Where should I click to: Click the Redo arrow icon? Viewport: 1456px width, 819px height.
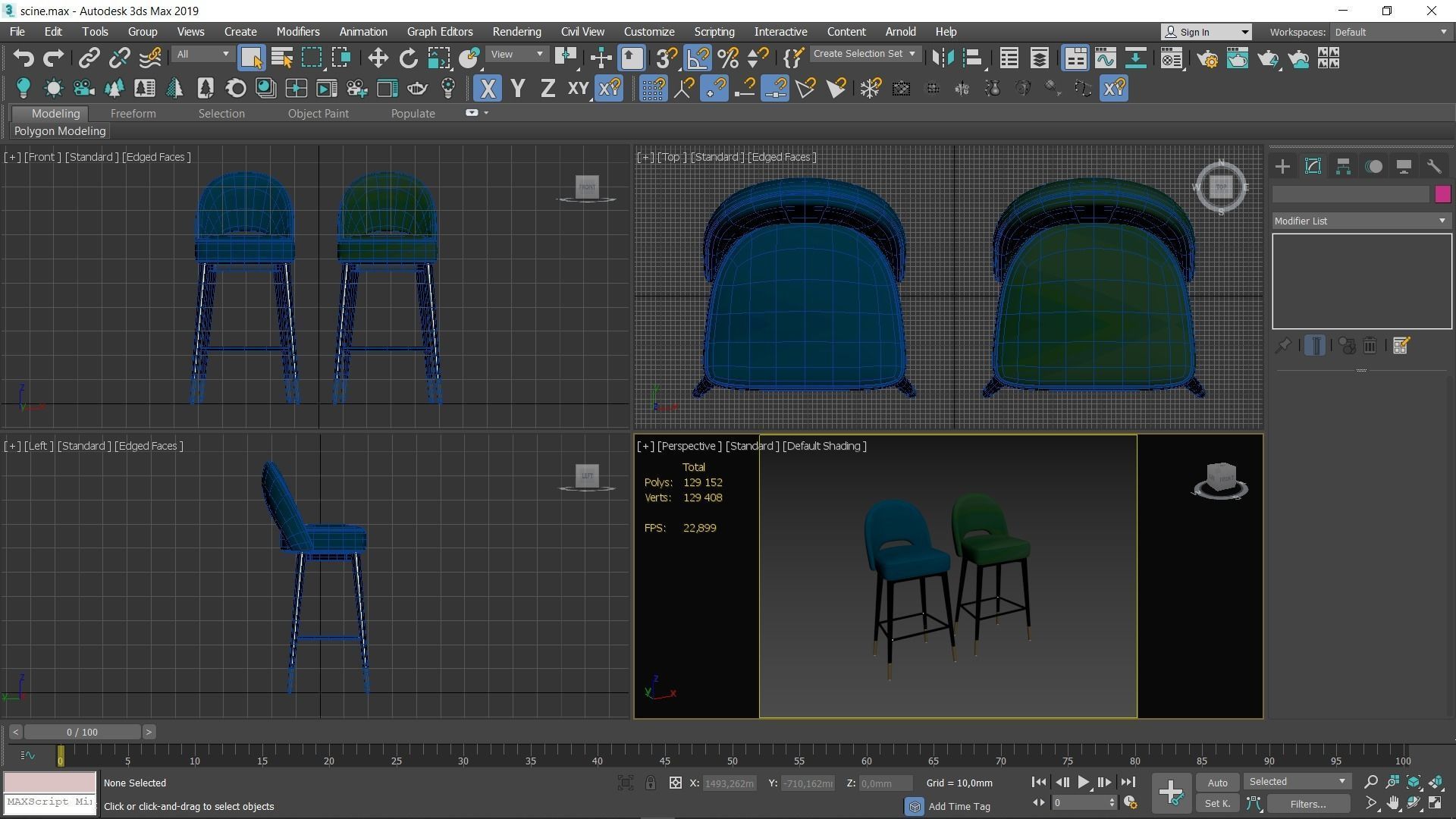(53, 58)
